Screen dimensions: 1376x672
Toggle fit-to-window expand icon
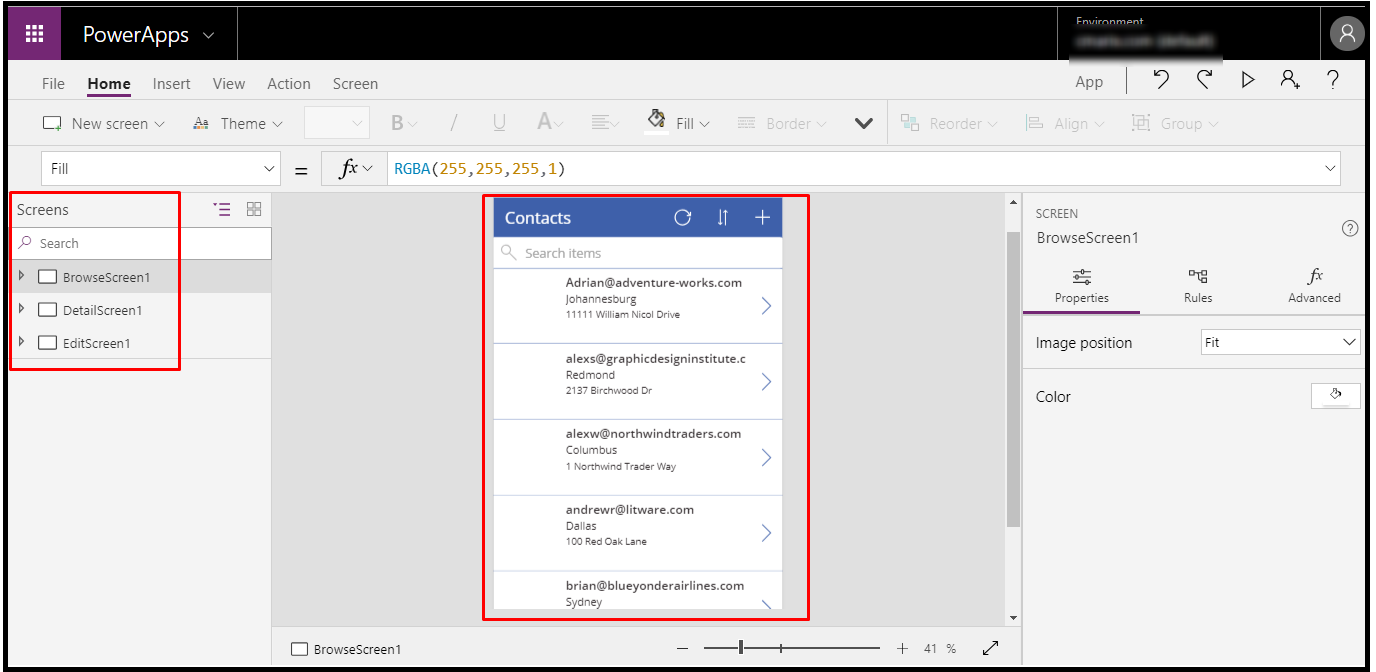[990, 648]
